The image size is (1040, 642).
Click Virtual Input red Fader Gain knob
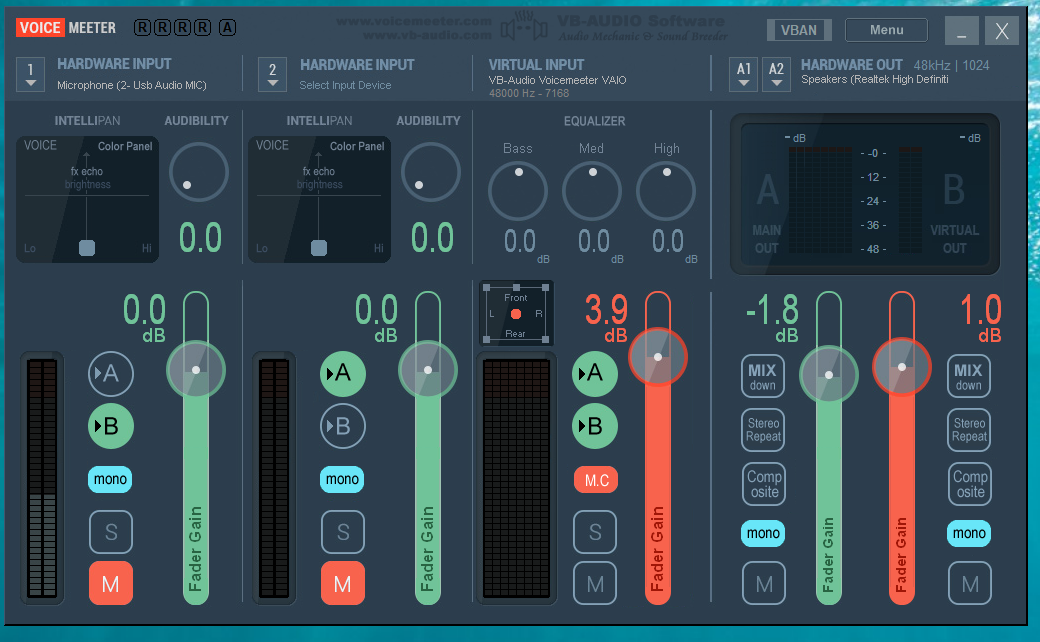[657, 357]
